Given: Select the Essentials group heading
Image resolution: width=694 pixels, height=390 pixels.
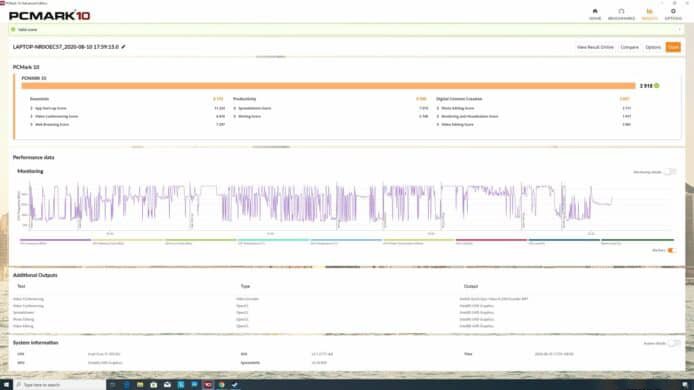Looking at the screenshot, I should pos(39,99).
